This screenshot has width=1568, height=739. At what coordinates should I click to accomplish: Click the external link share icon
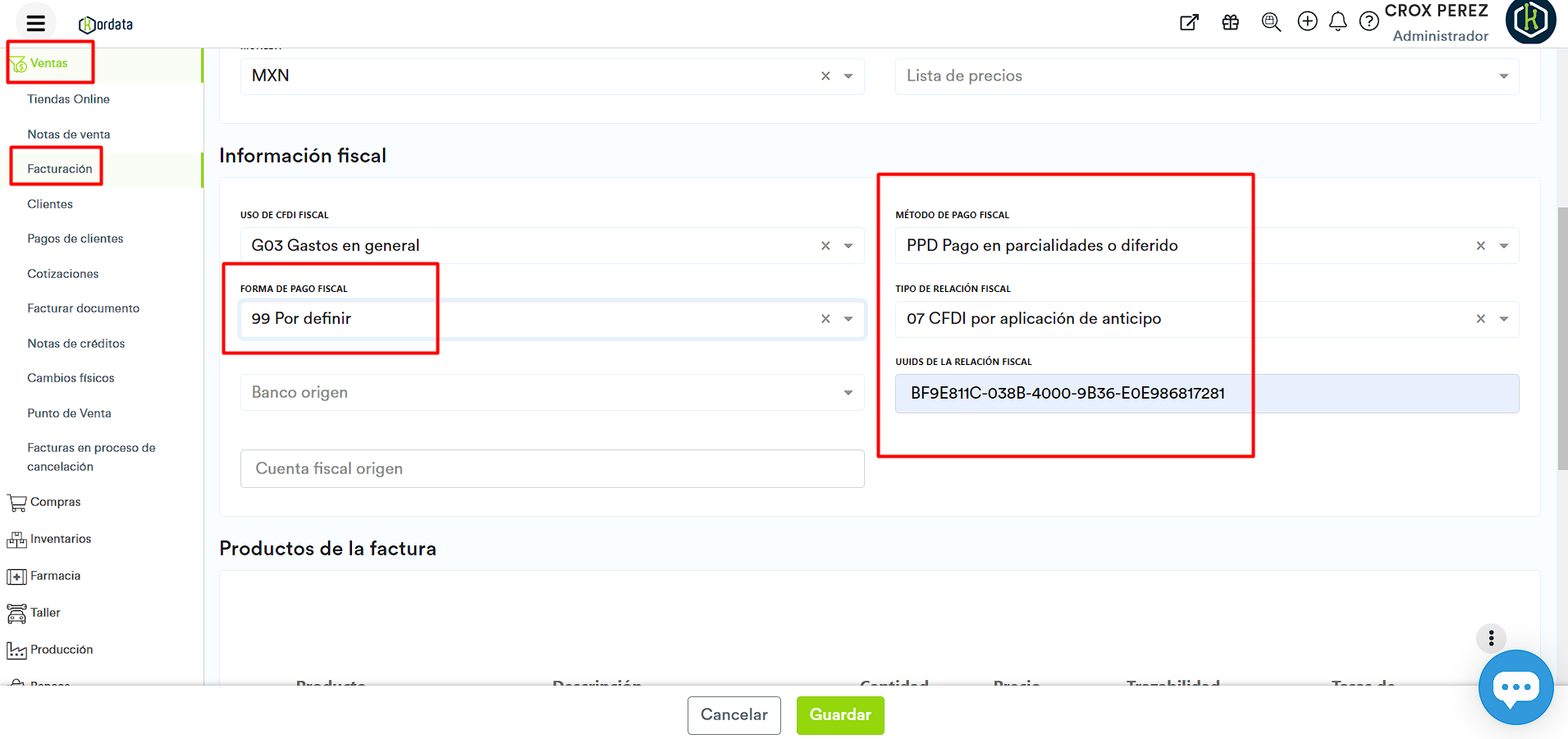coord(1189,22)
